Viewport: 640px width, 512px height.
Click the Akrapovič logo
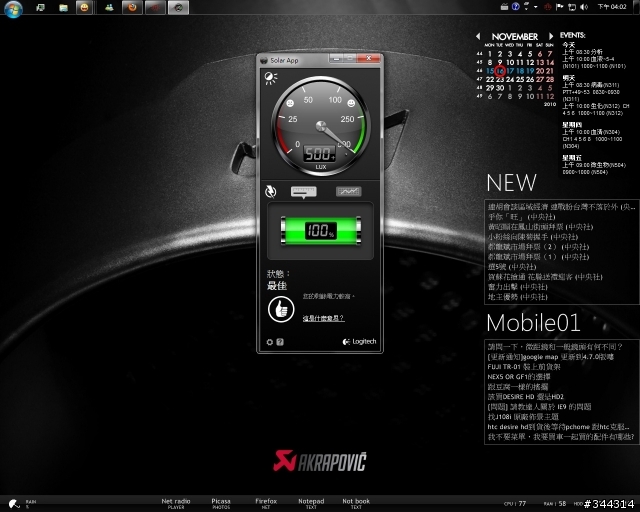[x=320, y=461]
